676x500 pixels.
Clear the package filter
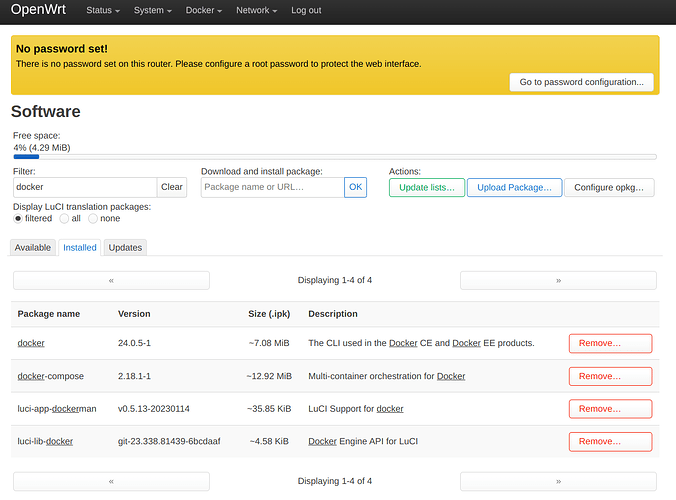172,188
